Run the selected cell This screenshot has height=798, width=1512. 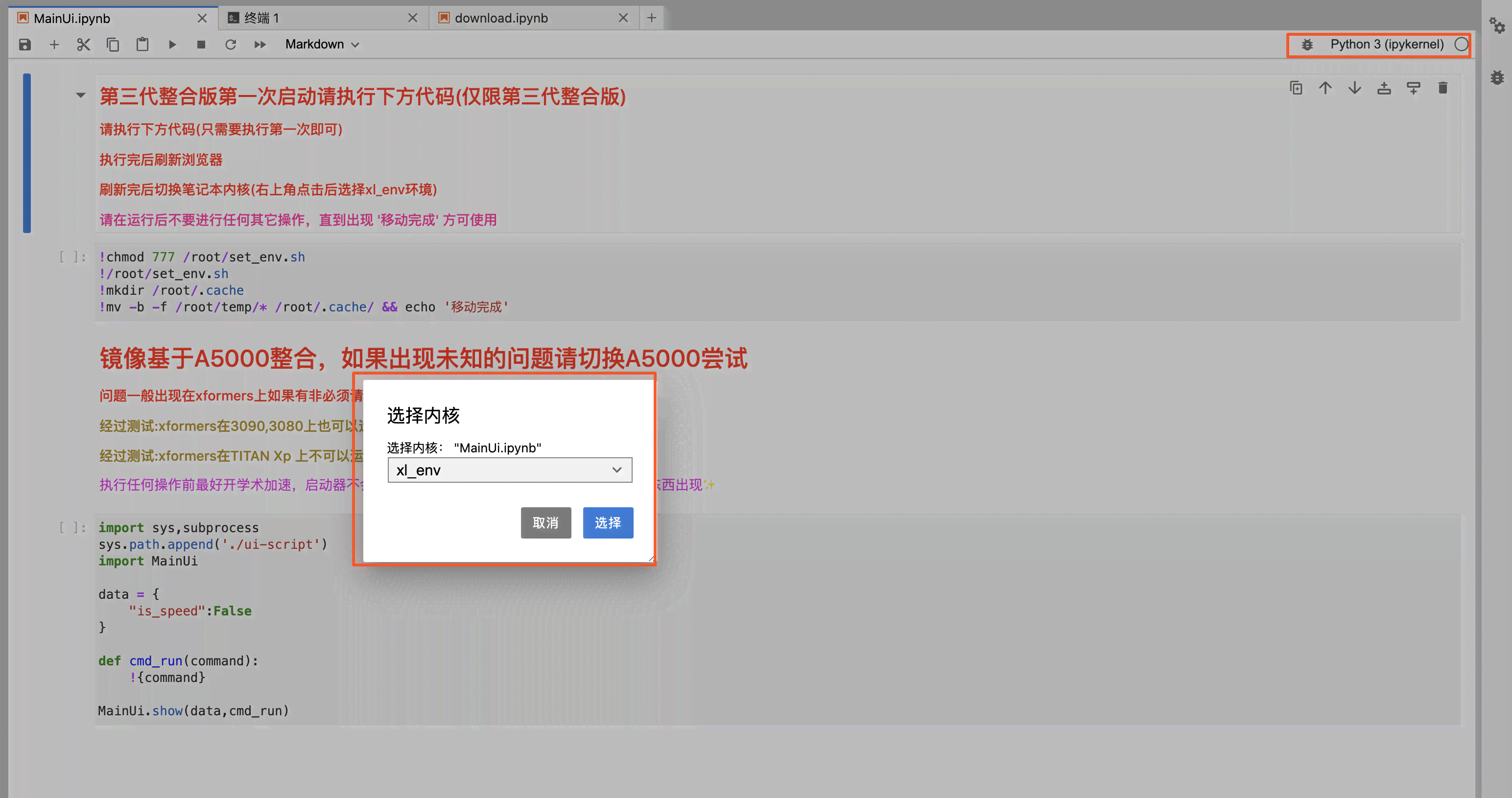click(x=172, y=45)
